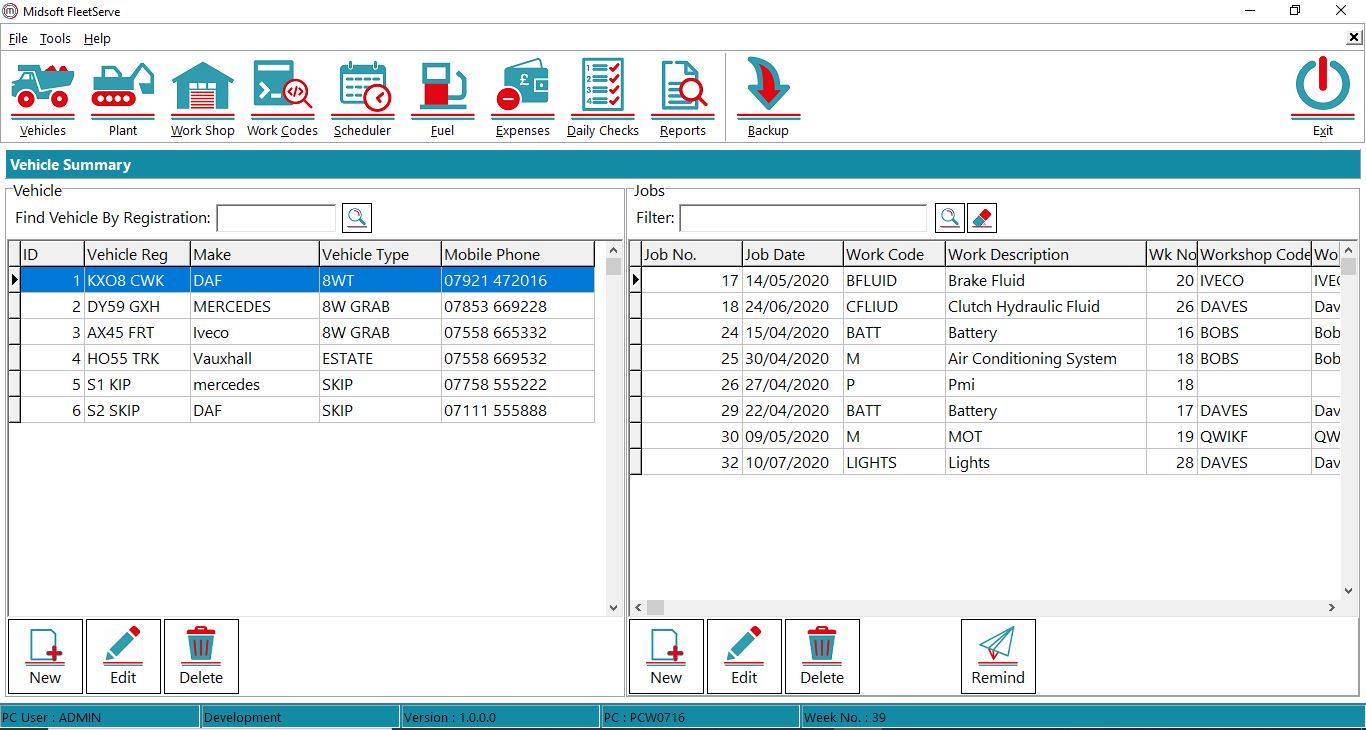
Task: Run a Backup
Action: click(767, 95)
